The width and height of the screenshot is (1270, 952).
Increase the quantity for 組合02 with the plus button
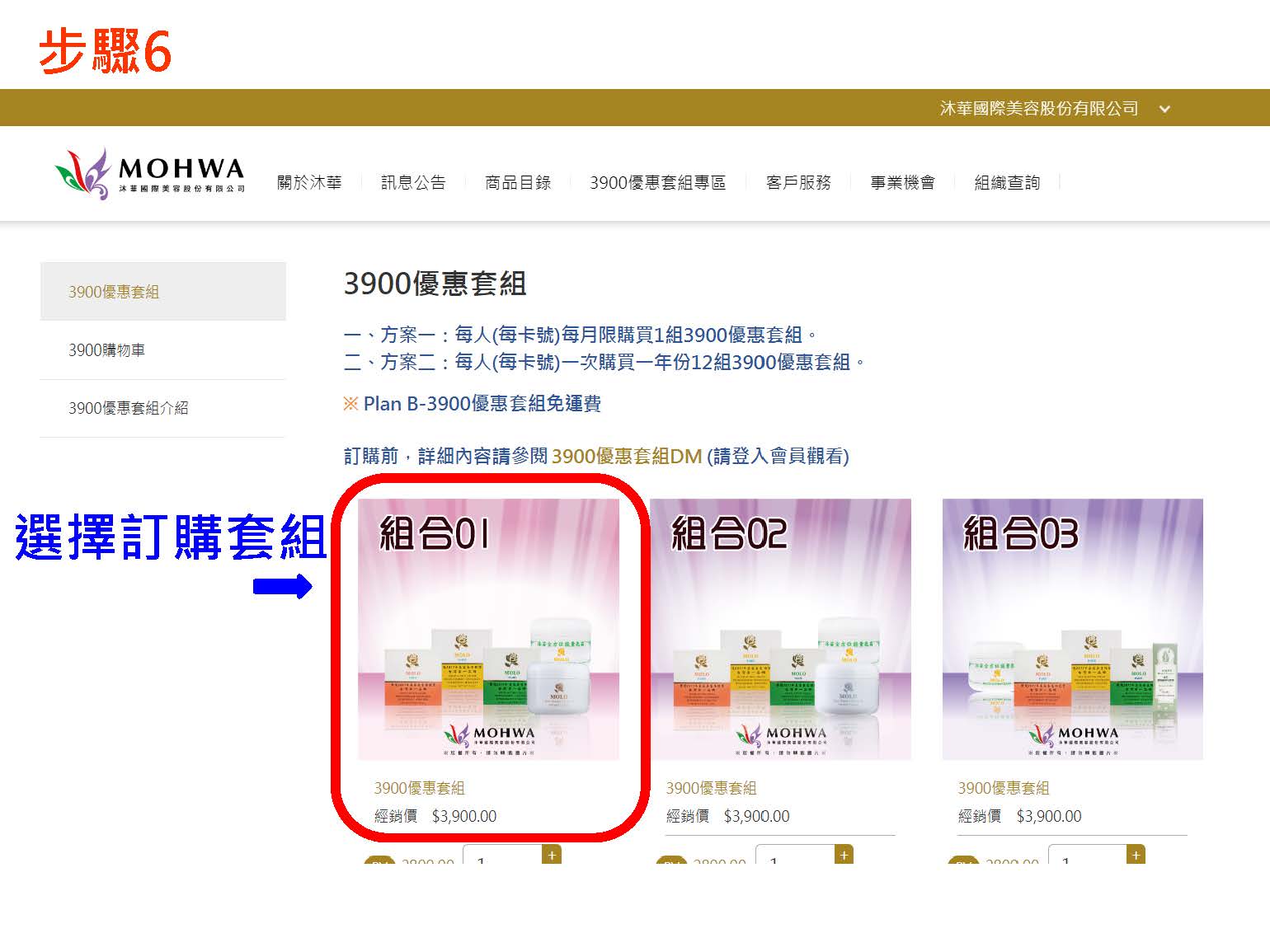(x=844, y=855)
